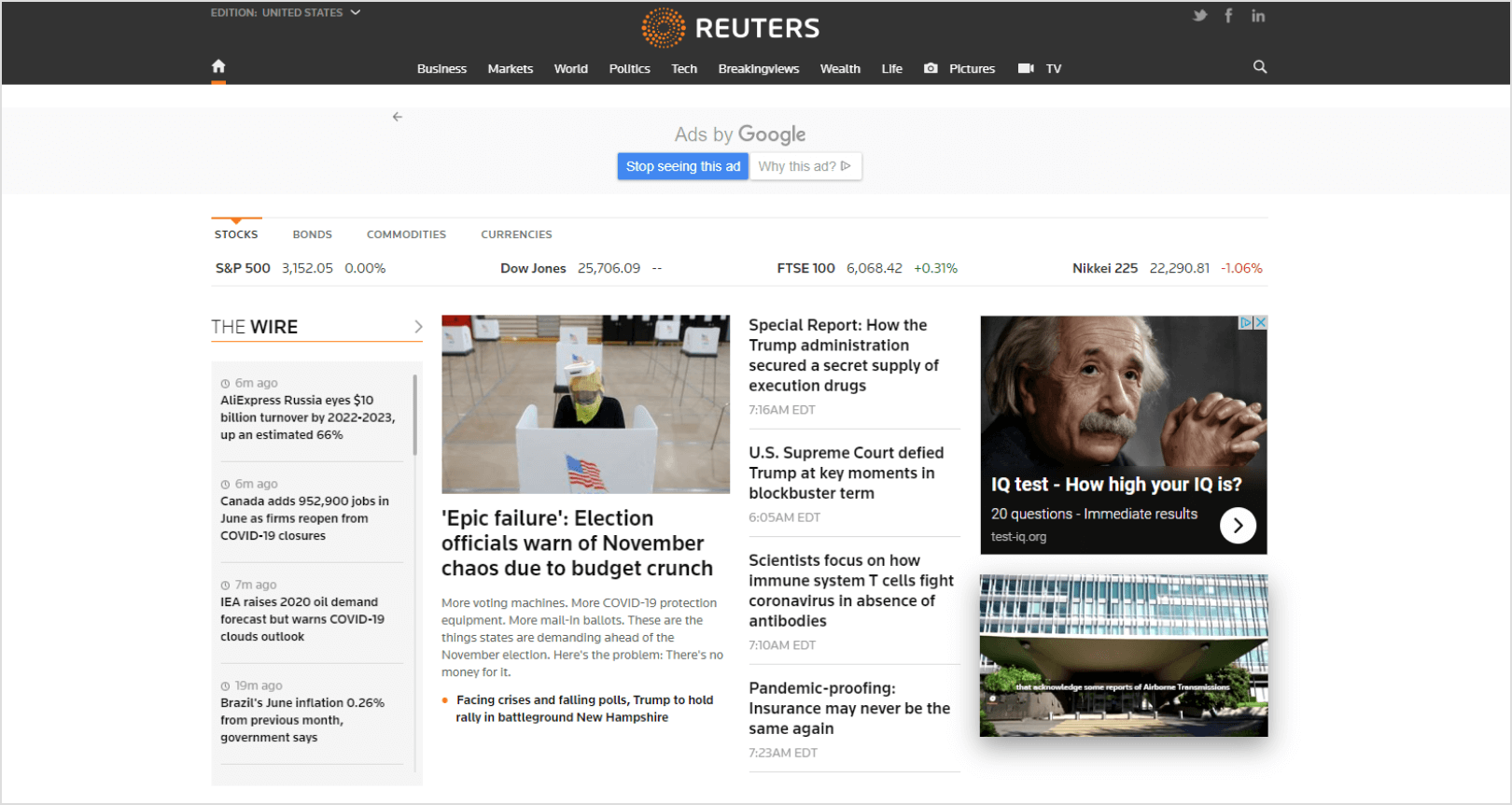1512x805 pixels.
Task: Open the polling booth election photo
Action: click(585, 403)
